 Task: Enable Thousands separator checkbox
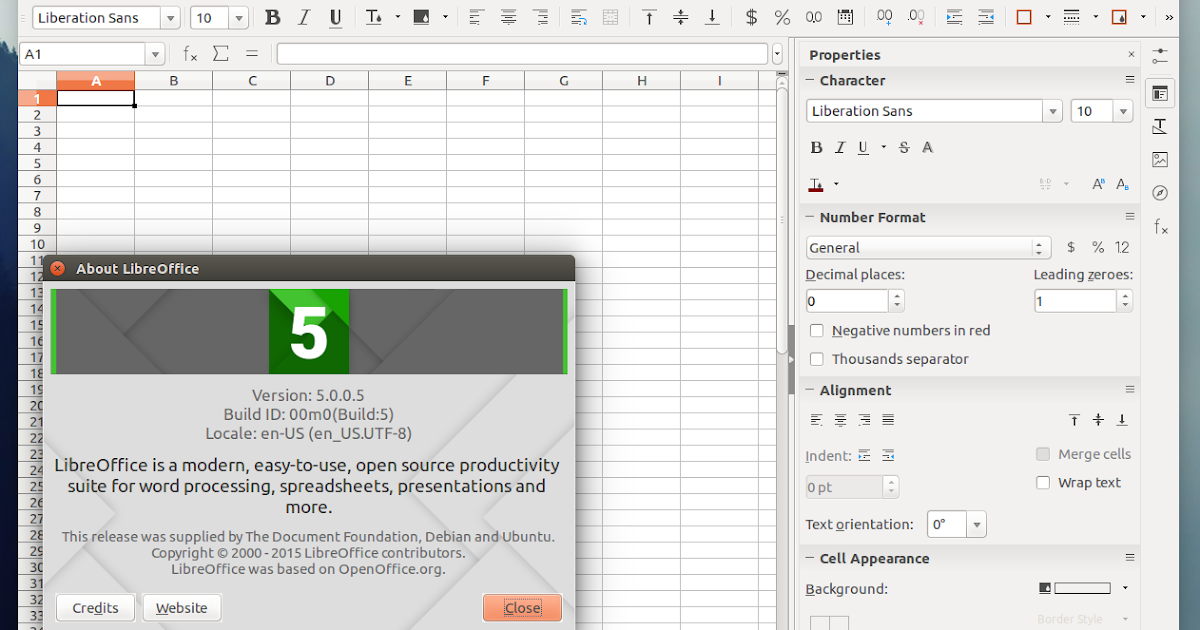[x=816, y=359]
